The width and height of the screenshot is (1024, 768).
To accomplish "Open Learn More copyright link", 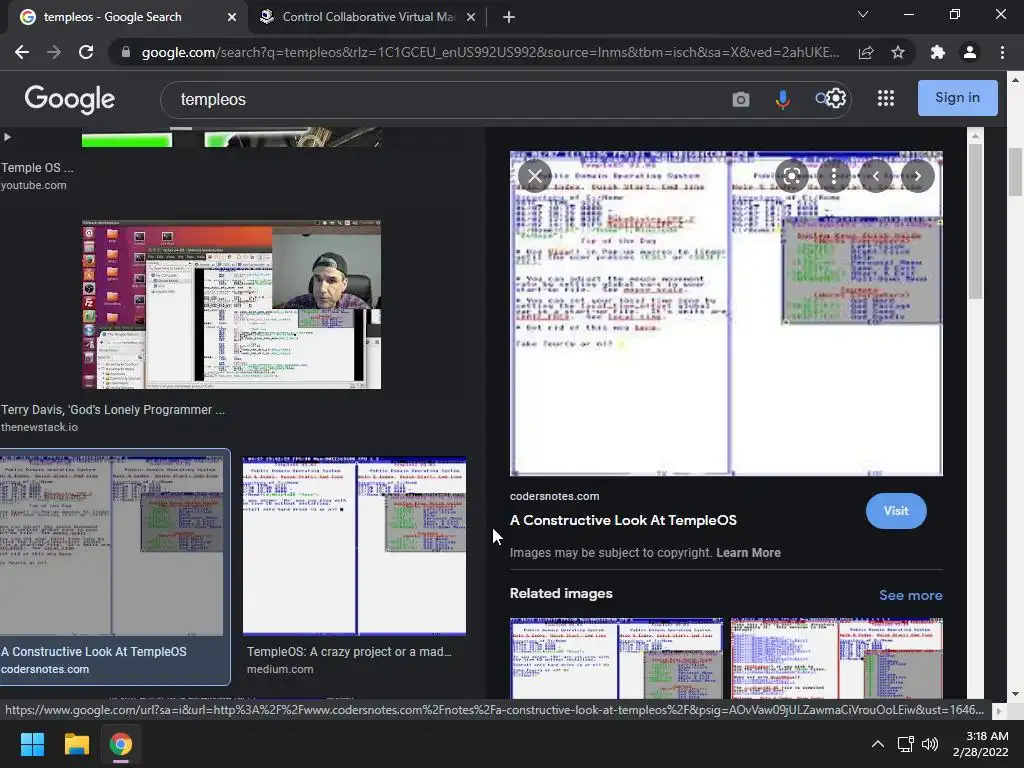I will 748,552.
